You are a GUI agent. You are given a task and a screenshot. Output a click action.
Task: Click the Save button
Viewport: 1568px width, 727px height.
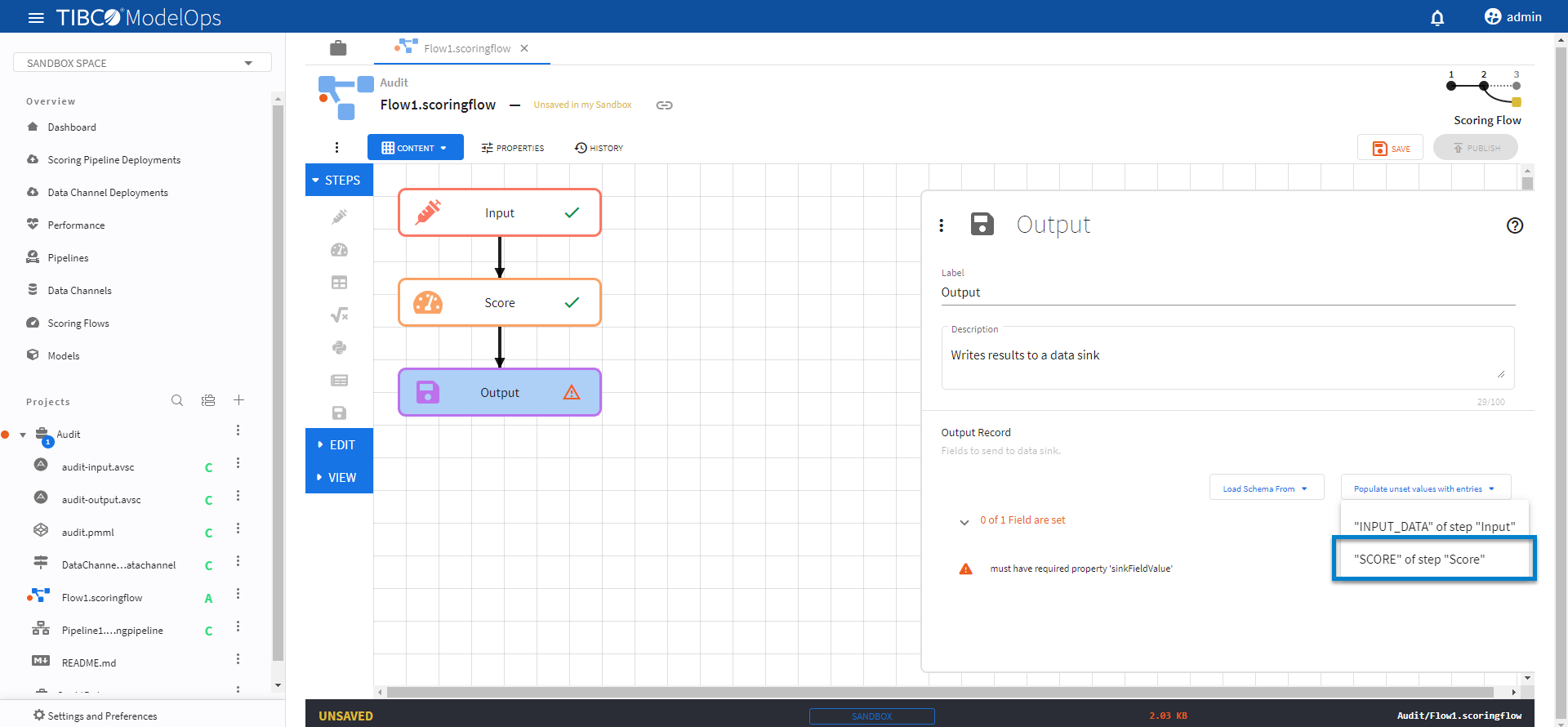click(x=1390, y=148)
